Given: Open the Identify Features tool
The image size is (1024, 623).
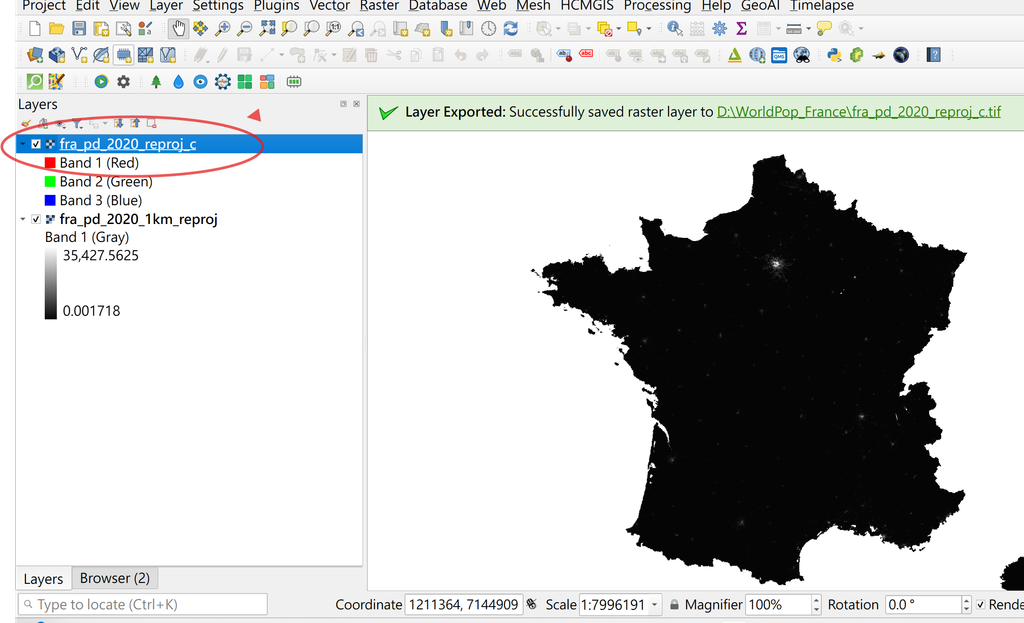Looking at the screenshot, I should click(675, 29).
